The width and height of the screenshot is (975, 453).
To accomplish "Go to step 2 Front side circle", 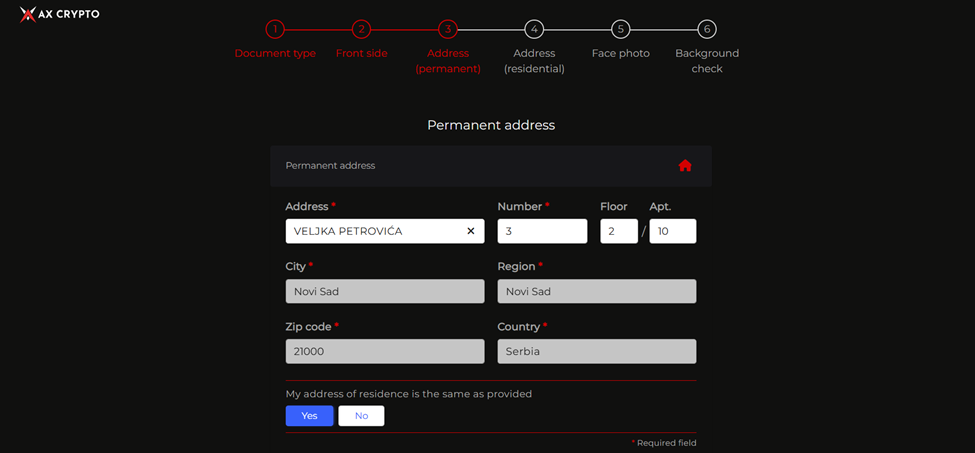I will pos(361,29).
